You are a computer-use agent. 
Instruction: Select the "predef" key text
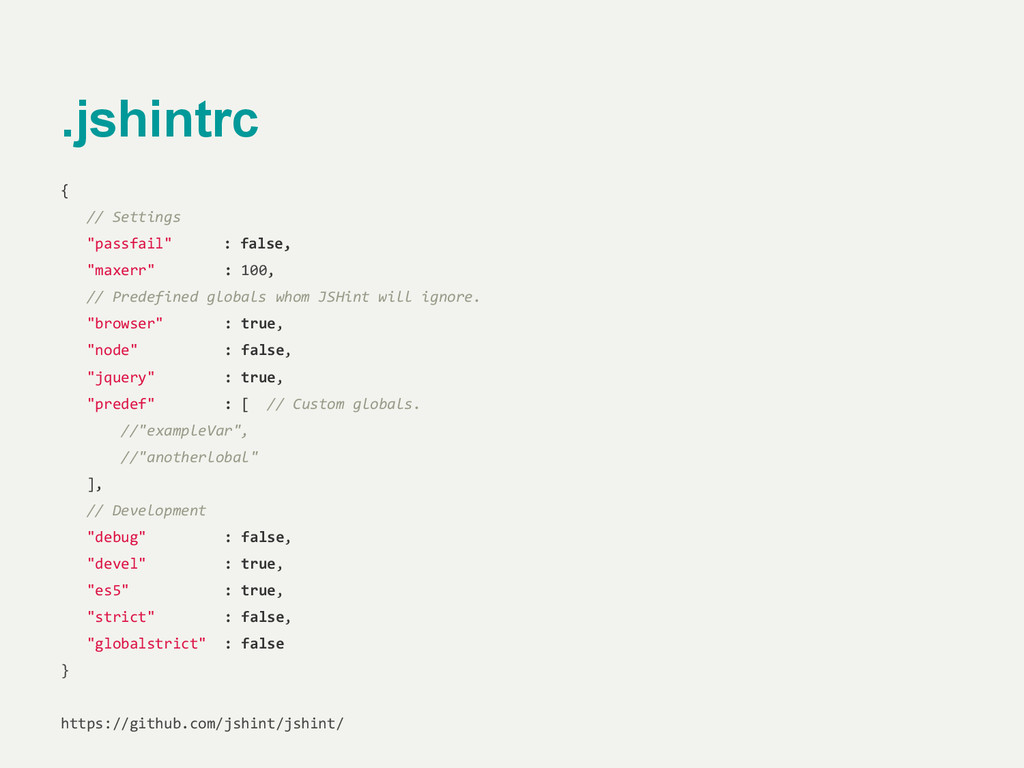[121, 404]
